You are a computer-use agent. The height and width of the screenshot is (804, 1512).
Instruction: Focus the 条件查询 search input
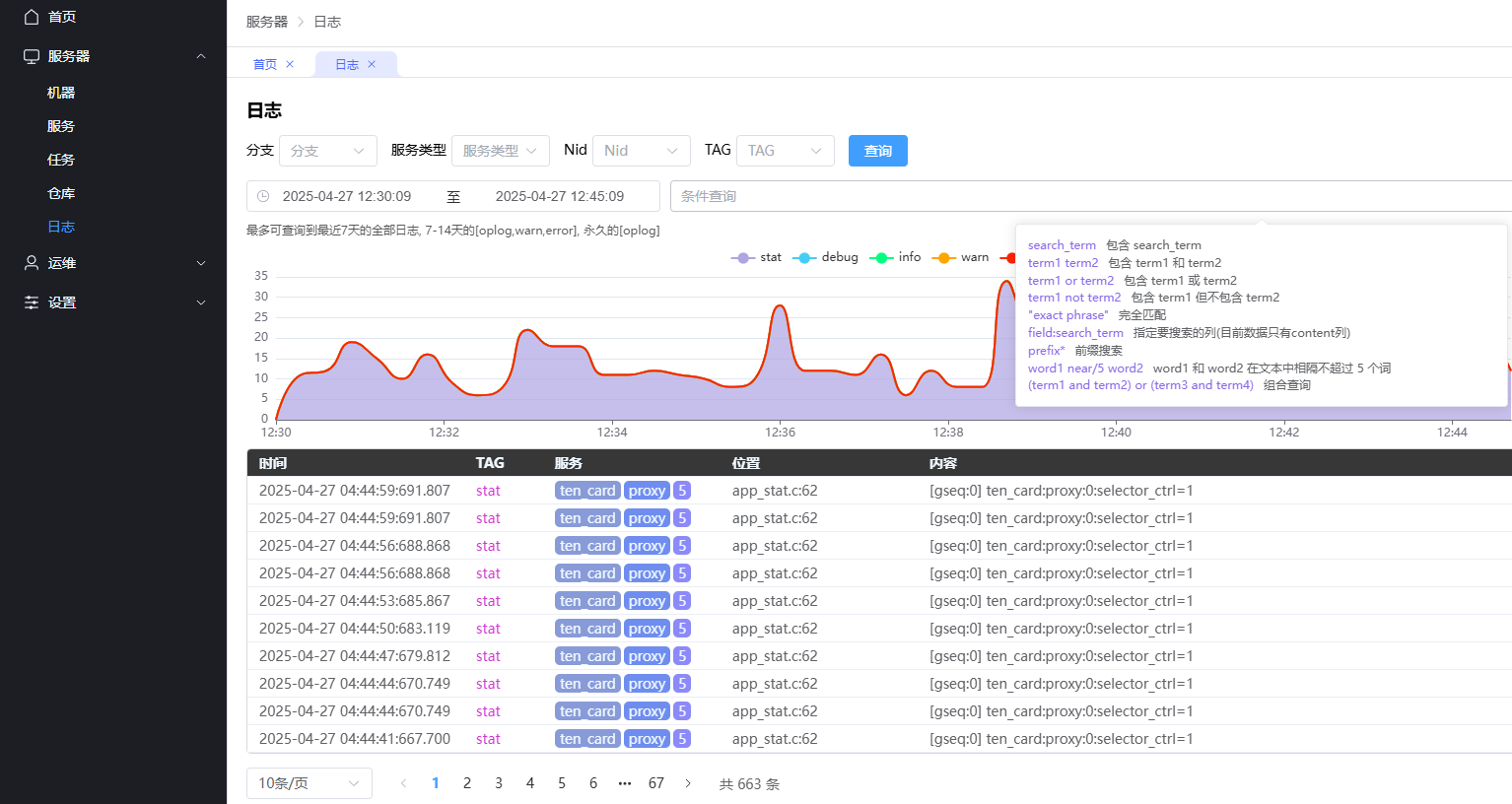click(1091, 196)
